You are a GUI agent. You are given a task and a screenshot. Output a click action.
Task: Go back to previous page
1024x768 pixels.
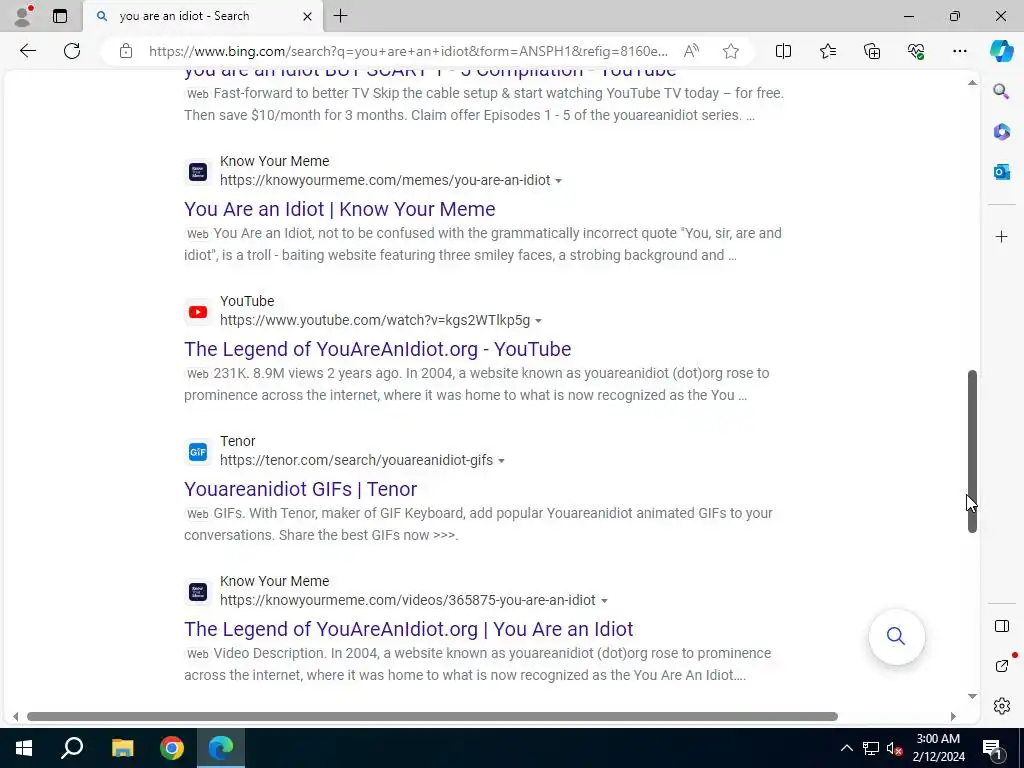(27, 51)
